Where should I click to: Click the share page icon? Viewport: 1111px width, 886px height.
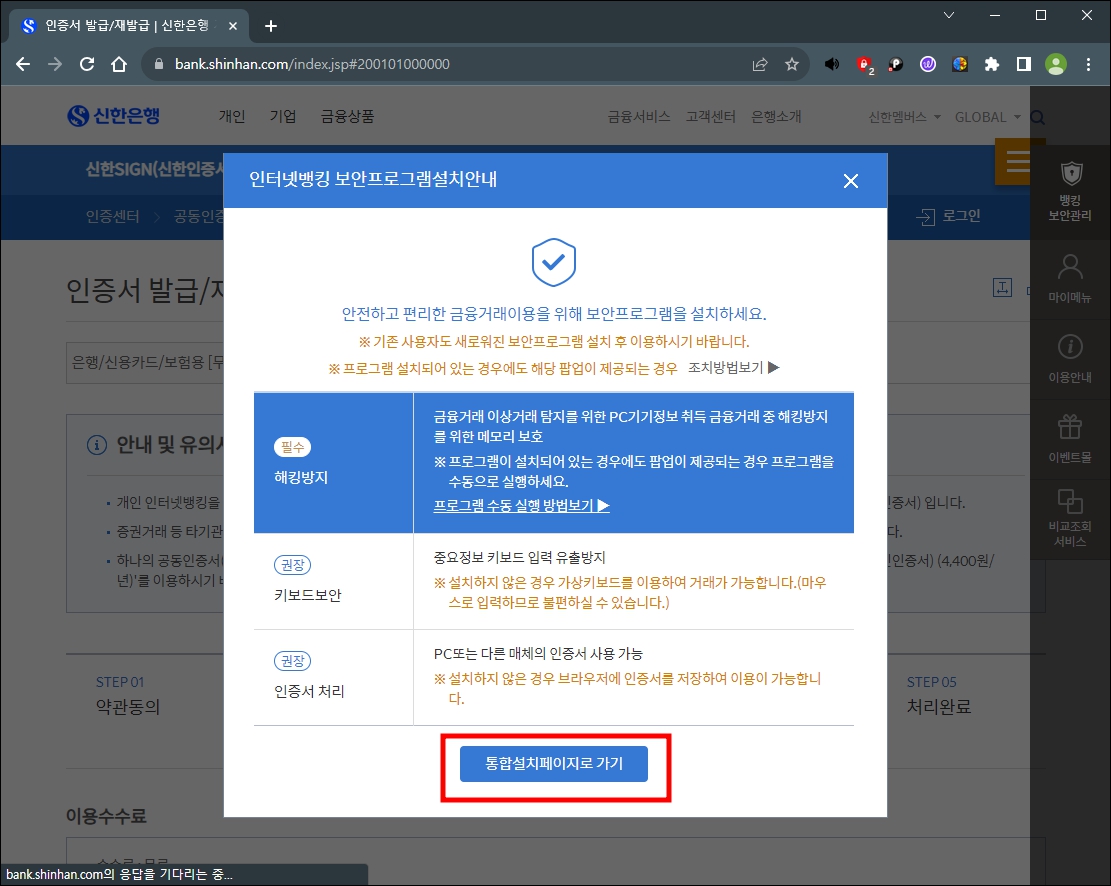coord(760,65)
